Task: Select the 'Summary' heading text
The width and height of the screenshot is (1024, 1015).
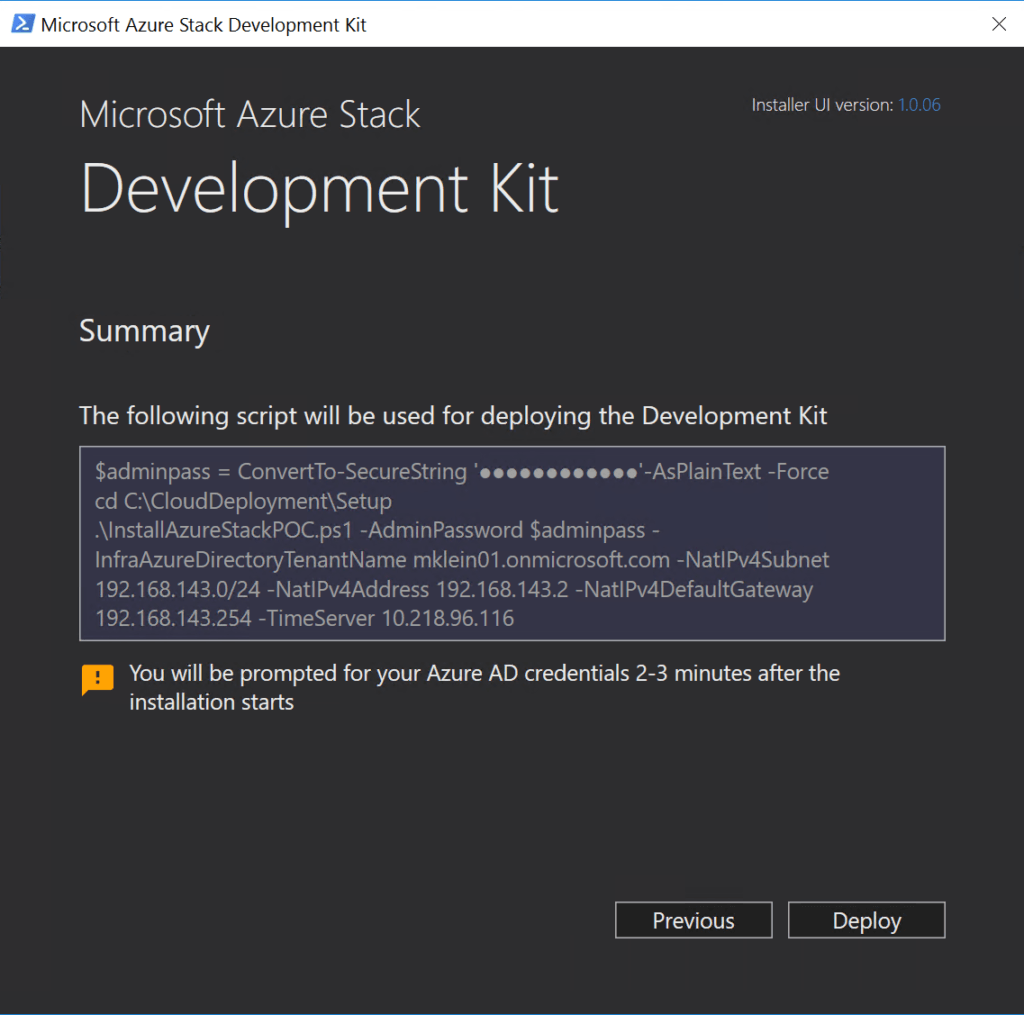Action: click(144, 331)
